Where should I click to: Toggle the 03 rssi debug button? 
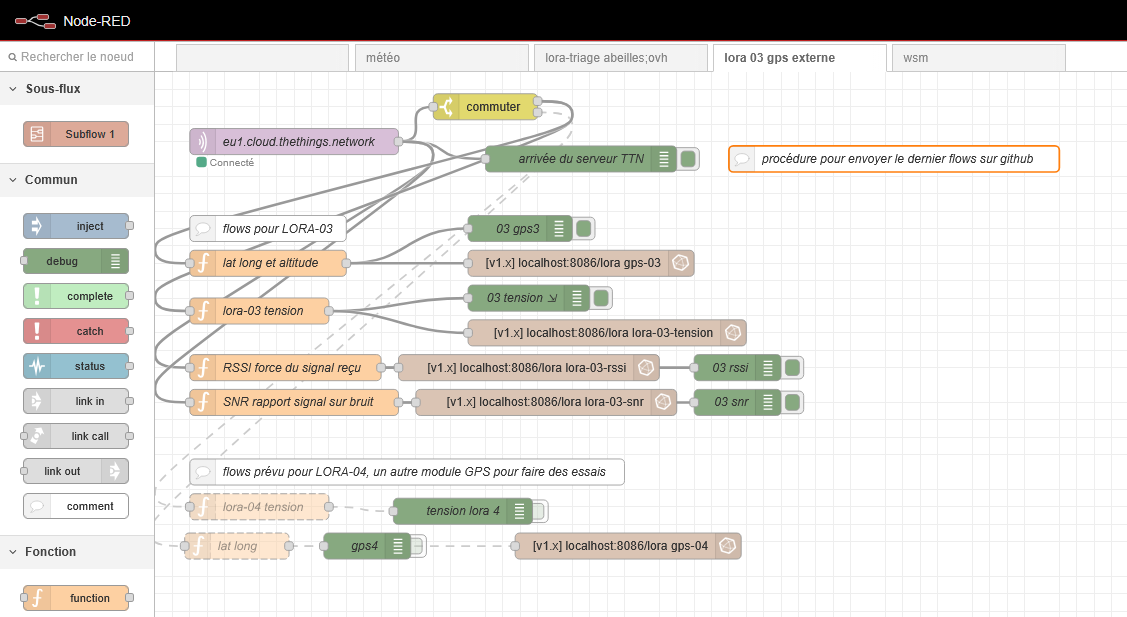[x=792, y=368]
